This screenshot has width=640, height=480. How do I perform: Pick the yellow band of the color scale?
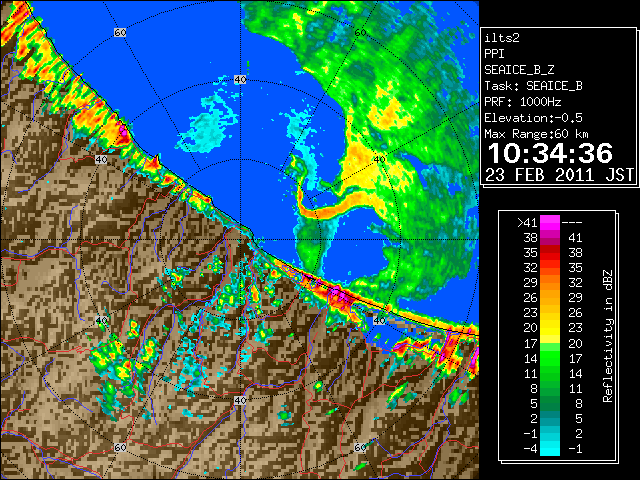[550, 329]
